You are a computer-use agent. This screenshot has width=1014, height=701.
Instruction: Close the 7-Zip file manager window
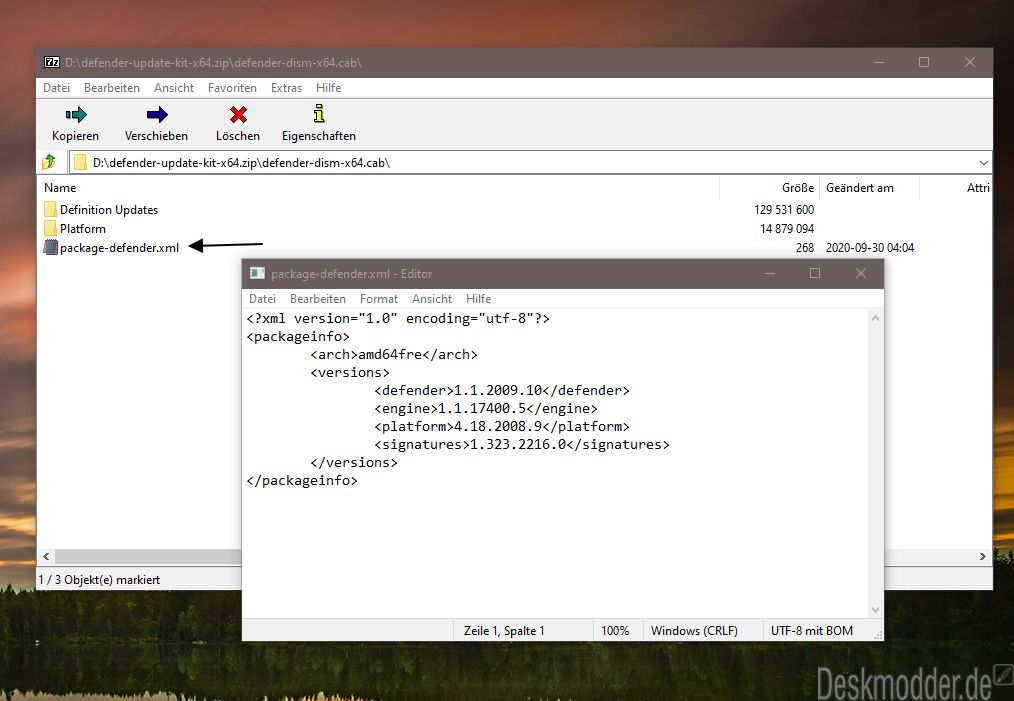(x=969, y=63)
